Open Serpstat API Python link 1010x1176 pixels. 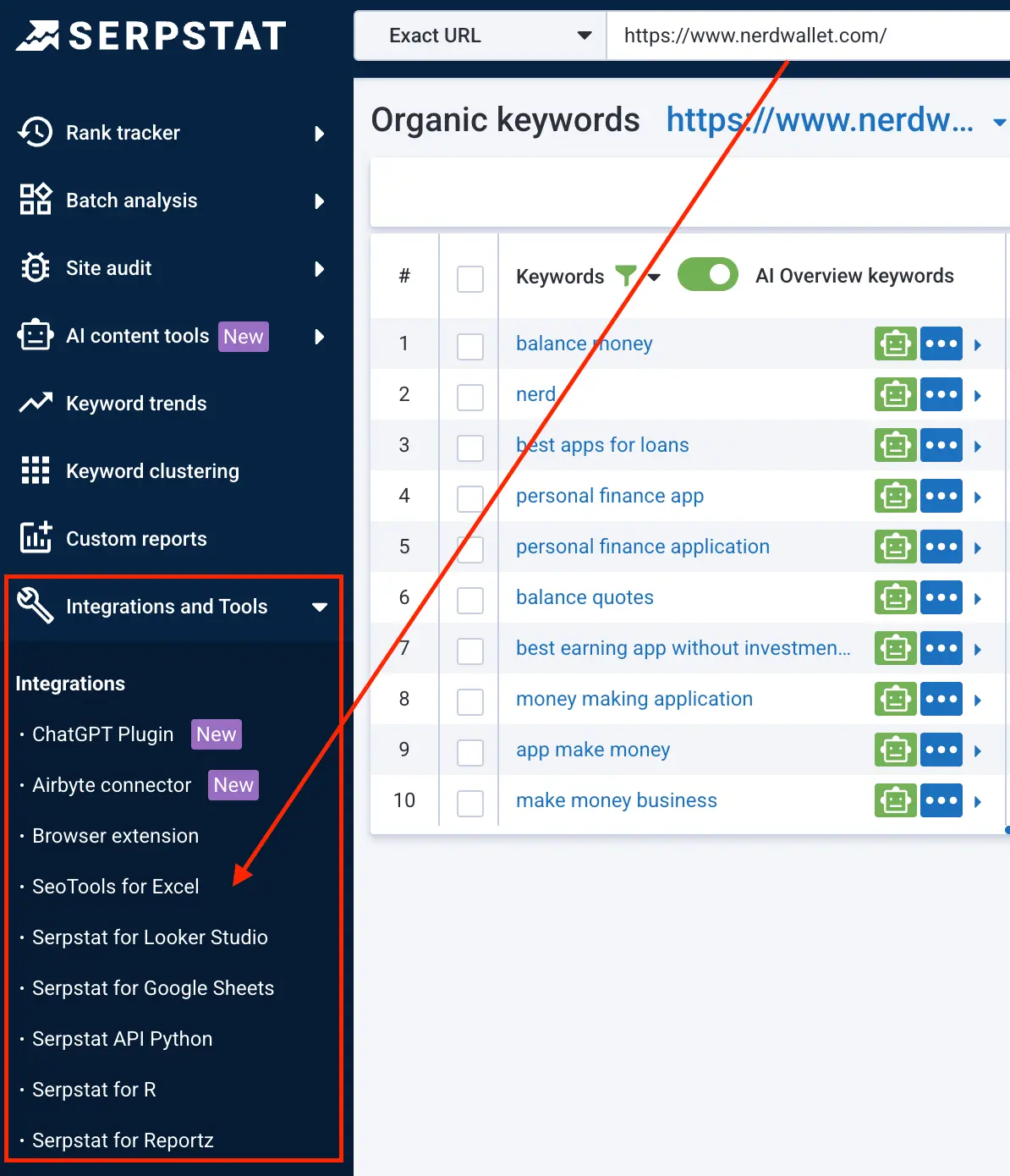coord(122,1039)
